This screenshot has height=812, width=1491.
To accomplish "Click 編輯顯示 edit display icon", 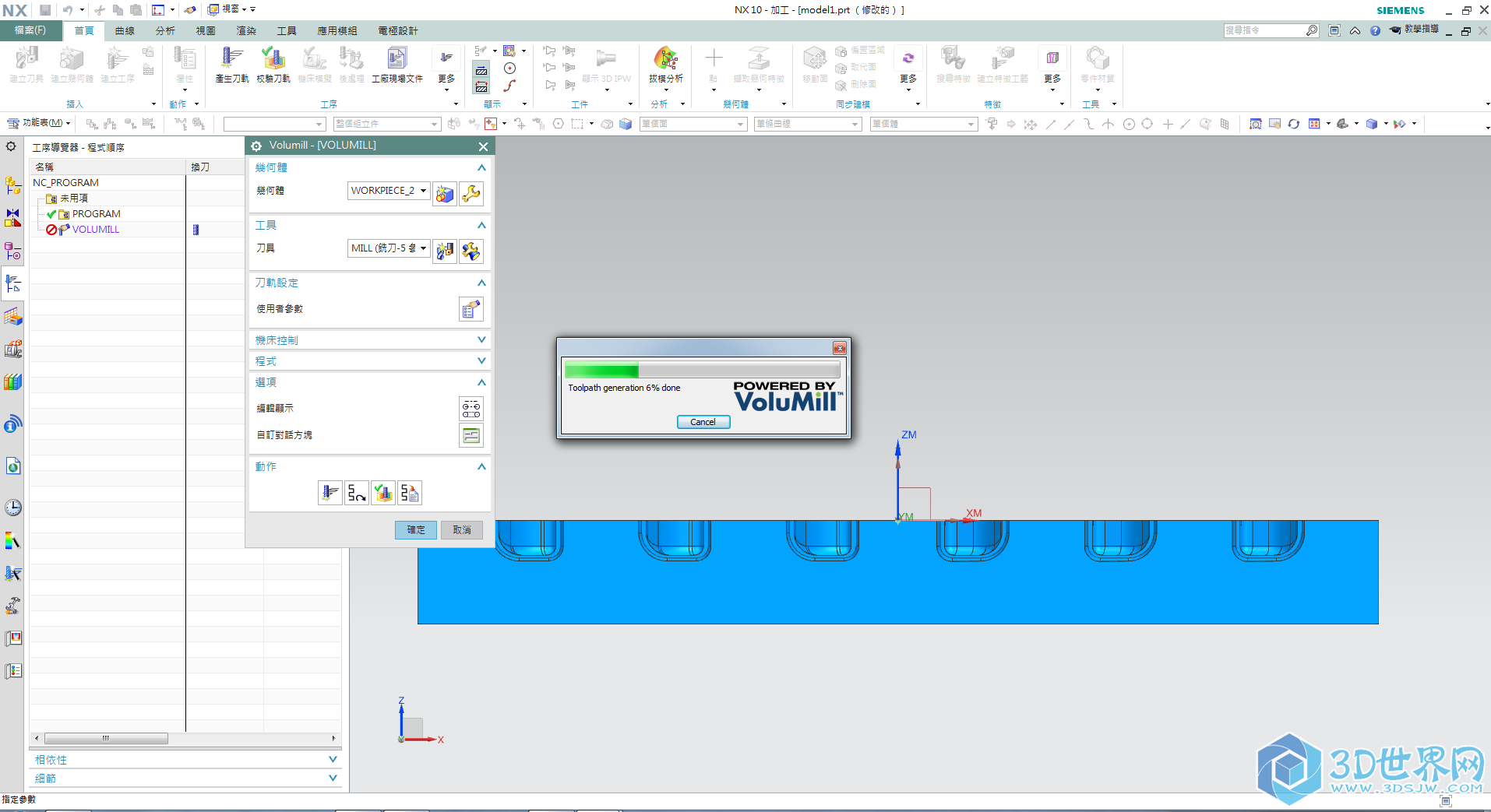I will click(471, 409).
